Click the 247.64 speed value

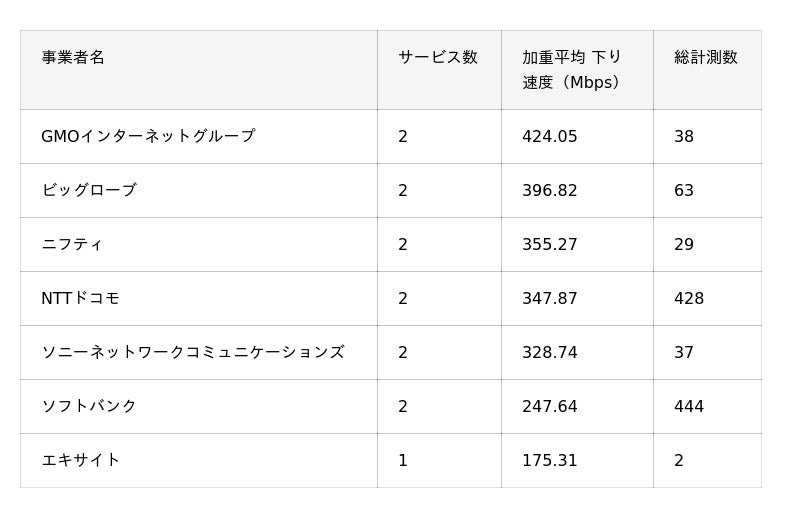pyautogui.click(x=549, y=406)
